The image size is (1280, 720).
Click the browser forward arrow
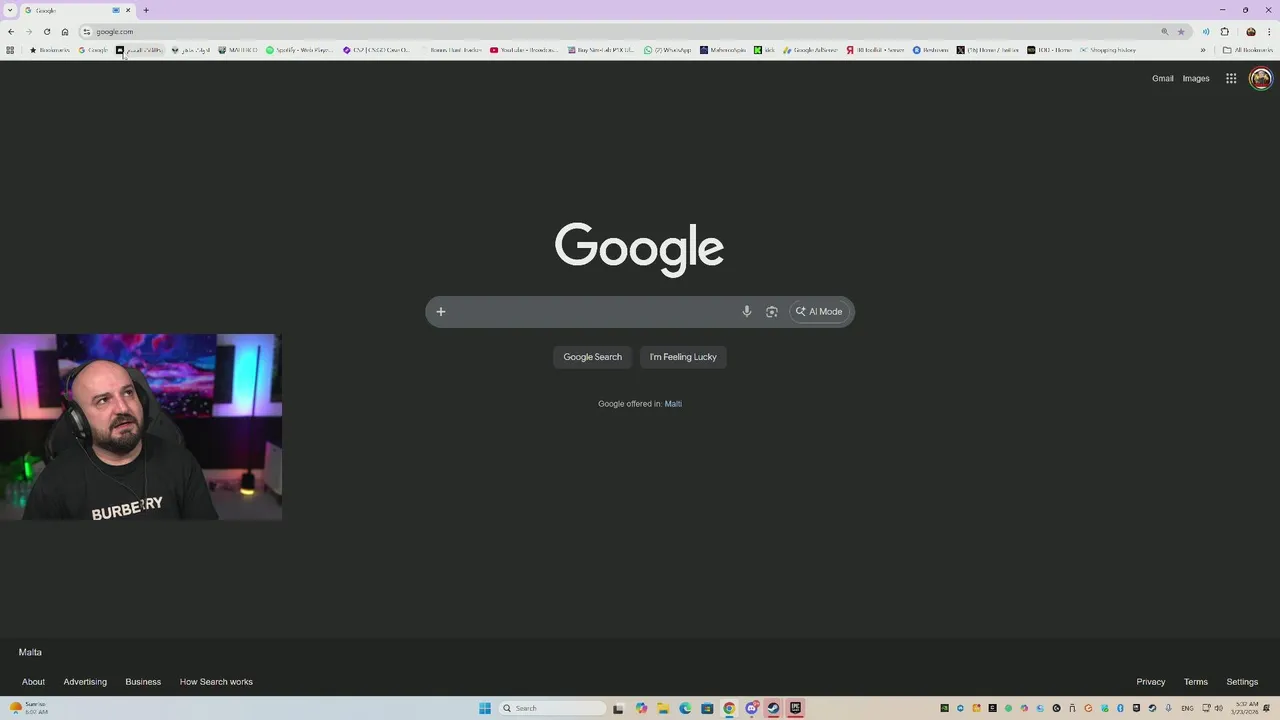tap(29, 32)
